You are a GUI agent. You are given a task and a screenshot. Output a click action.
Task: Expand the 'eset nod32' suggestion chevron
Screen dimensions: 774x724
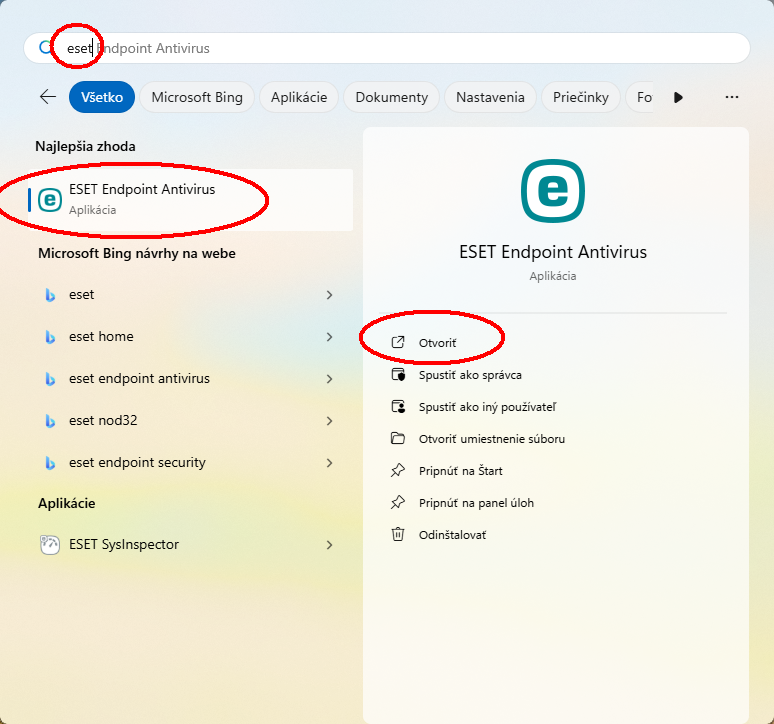point(329,421)
